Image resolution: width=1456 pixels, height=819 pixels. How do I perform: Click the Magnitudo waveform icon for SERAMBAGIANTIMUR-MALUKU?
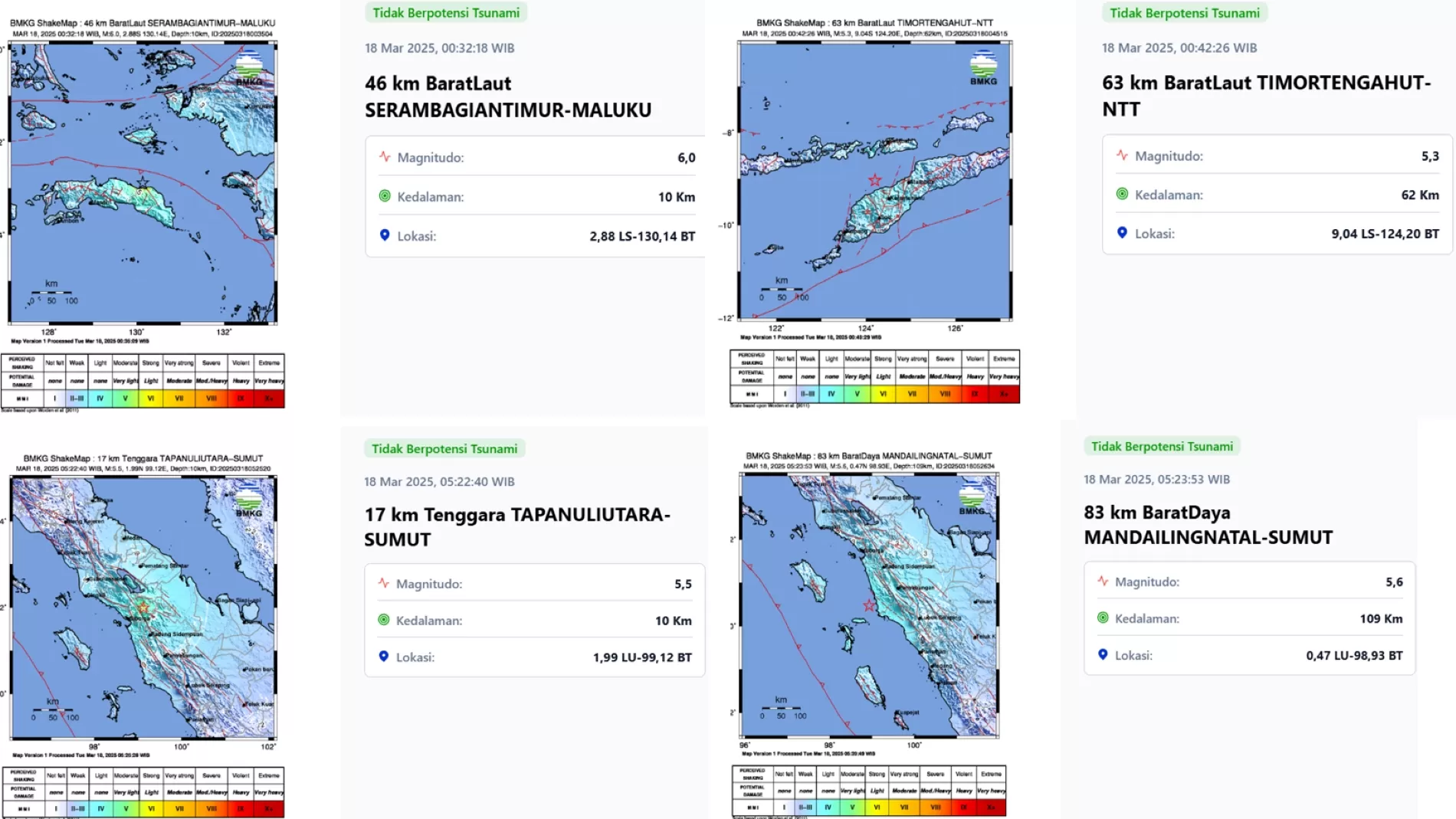(x=385, y=156)
